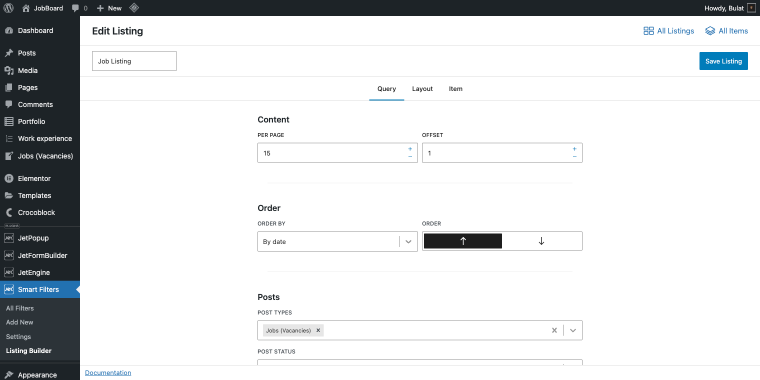760x380 pixels.
Task: Click the Crocoblock crescent icon
Action: tap(9, 213)
